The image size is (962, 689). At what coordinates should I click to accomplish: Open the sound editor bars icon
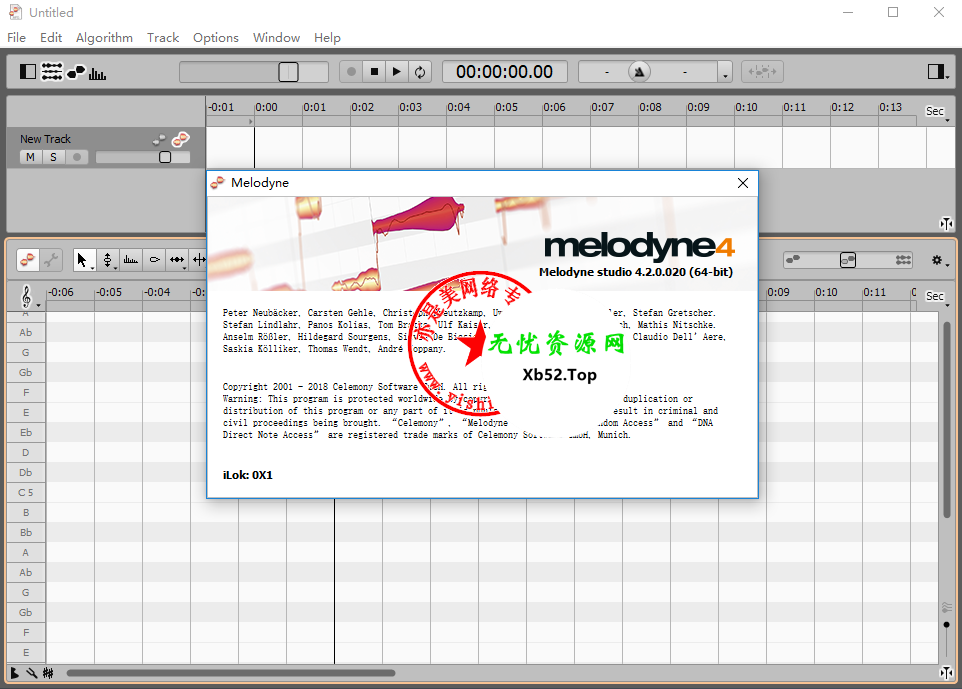point(98,74)
